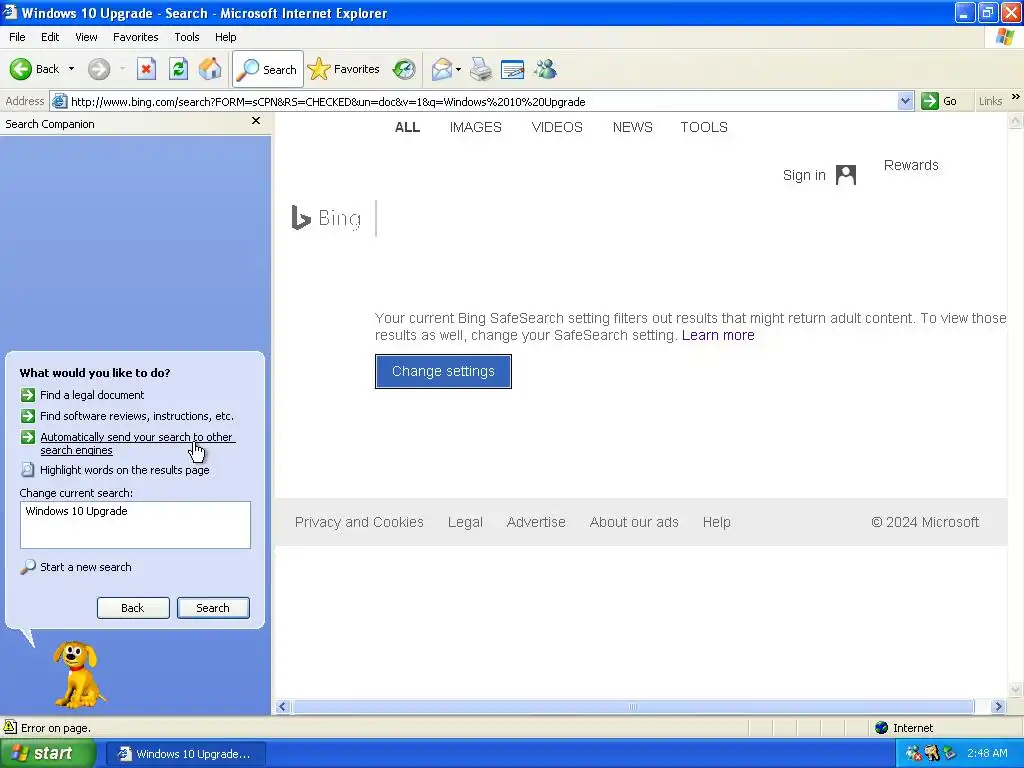Click the green Go button
The height and width of the screenshot is (768, 1024).
[x=940, y=101]
